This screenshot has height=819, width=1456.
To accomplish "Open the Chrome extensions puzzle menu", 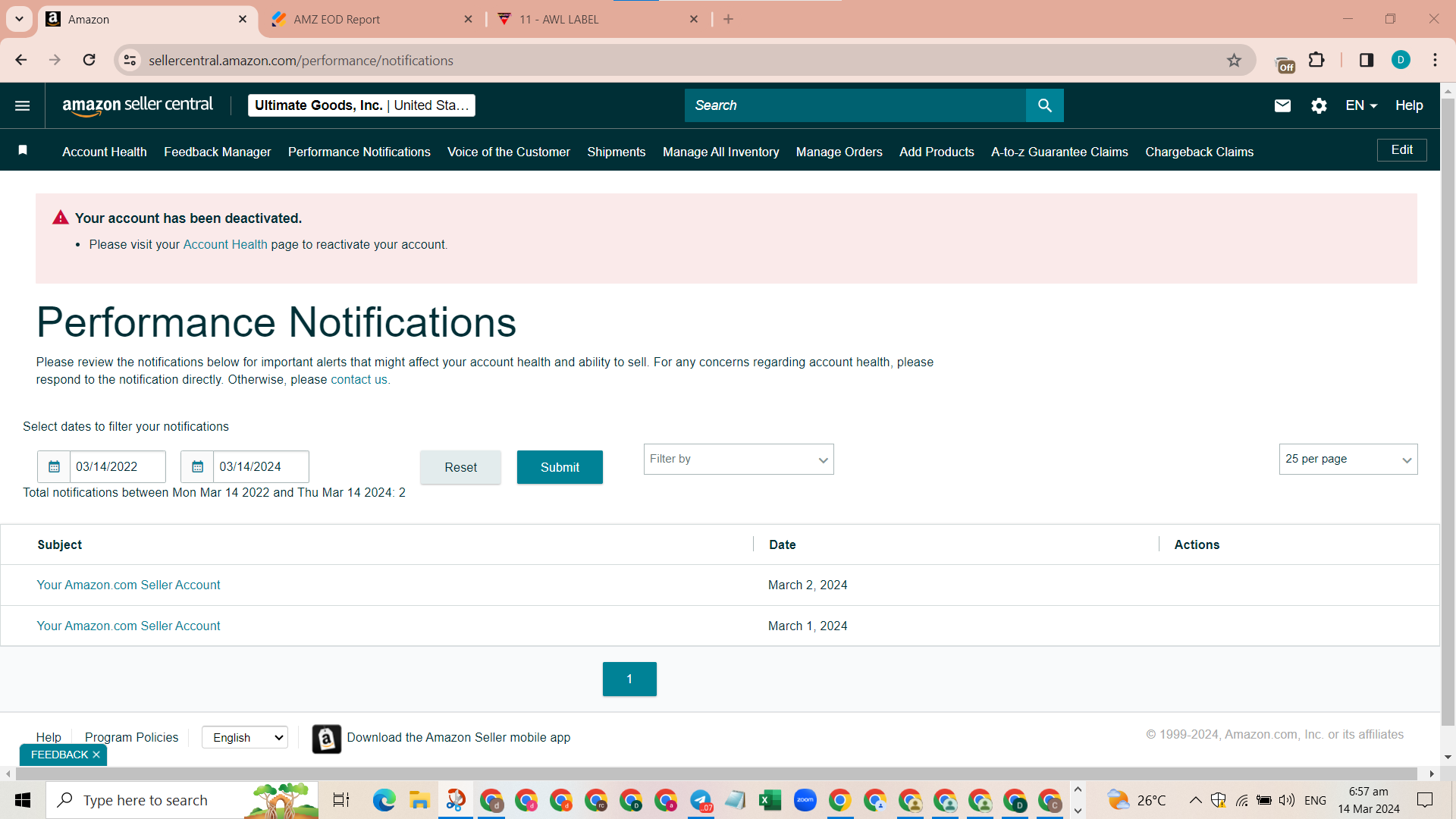I will click(1316, 60).
